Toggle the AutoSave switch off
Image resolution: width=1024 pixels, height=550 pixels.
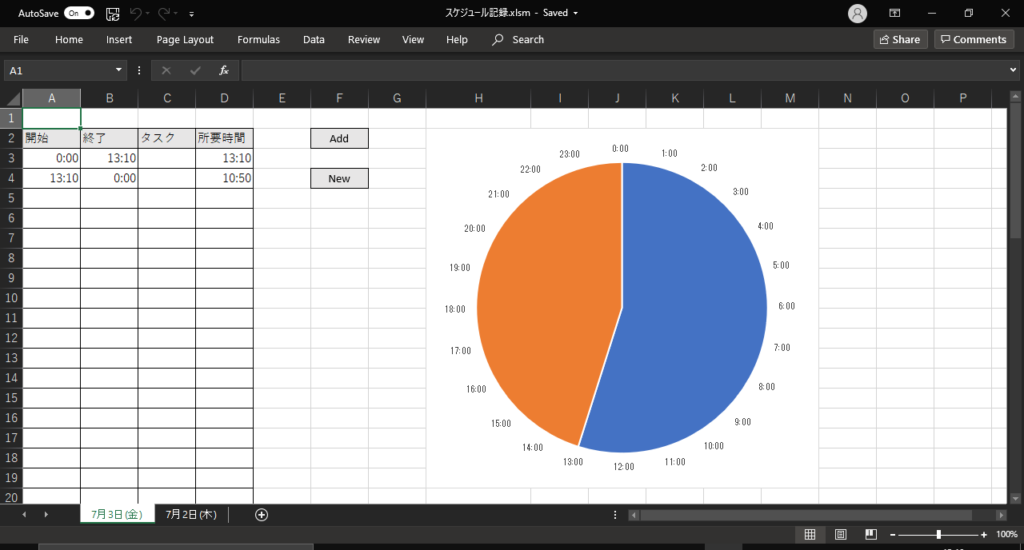(79, 13)
